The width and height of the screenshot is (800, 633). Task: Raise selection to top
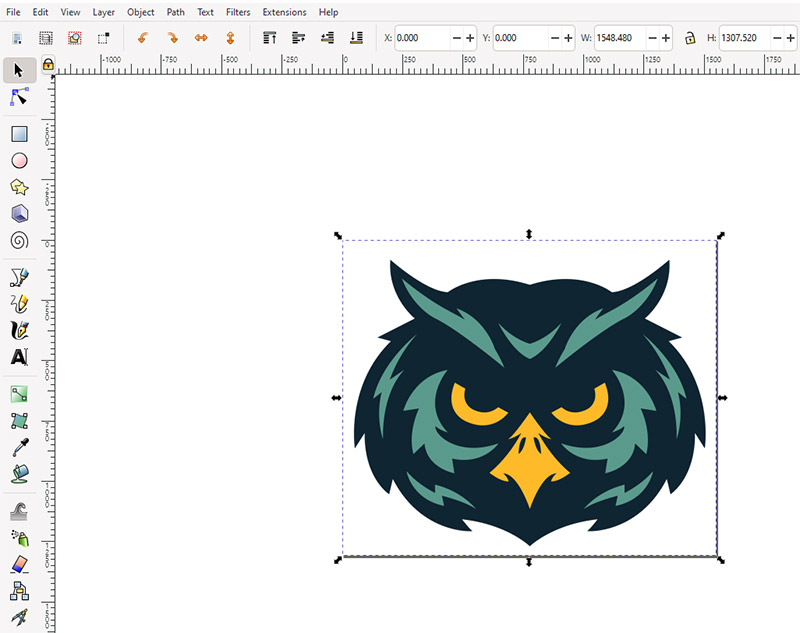pyautogui.click(x=269, y=38)
